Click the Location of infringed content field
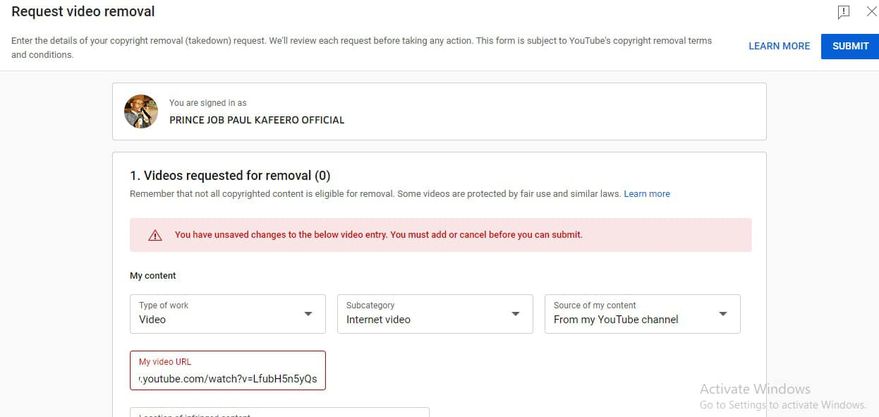The image size is (879, 417). point(279,412)
